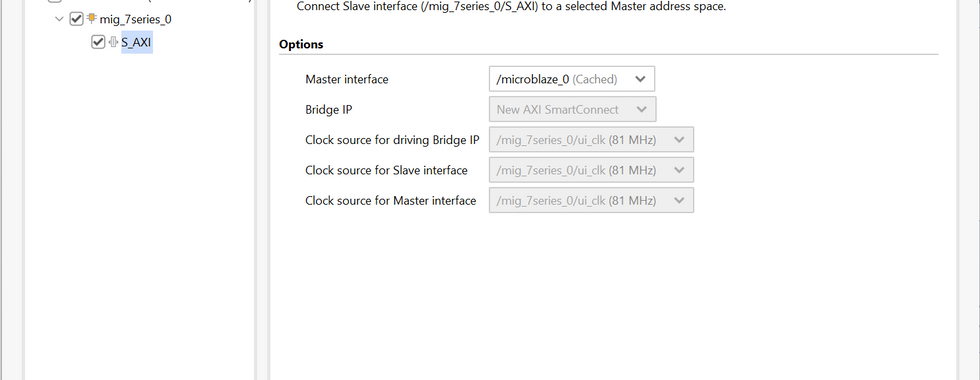The width and height of the screenshot is (980, 380).
Task: Click the arrow beside /microblaze_0 (Cached)
Action: (640, 79)
